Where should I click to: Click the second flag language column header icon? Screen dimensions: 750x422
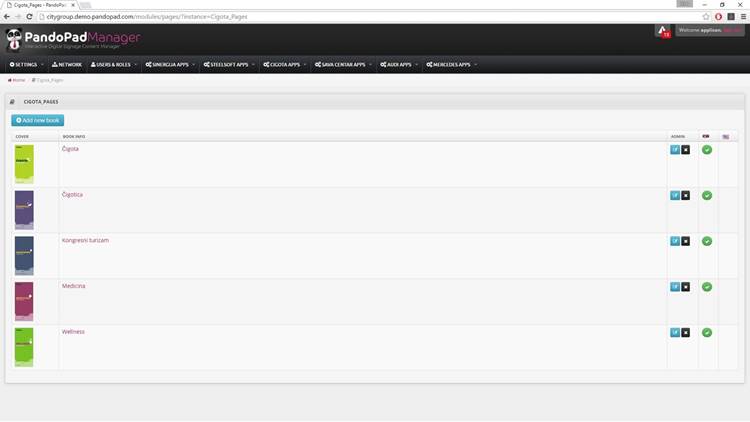click(726, 137)
